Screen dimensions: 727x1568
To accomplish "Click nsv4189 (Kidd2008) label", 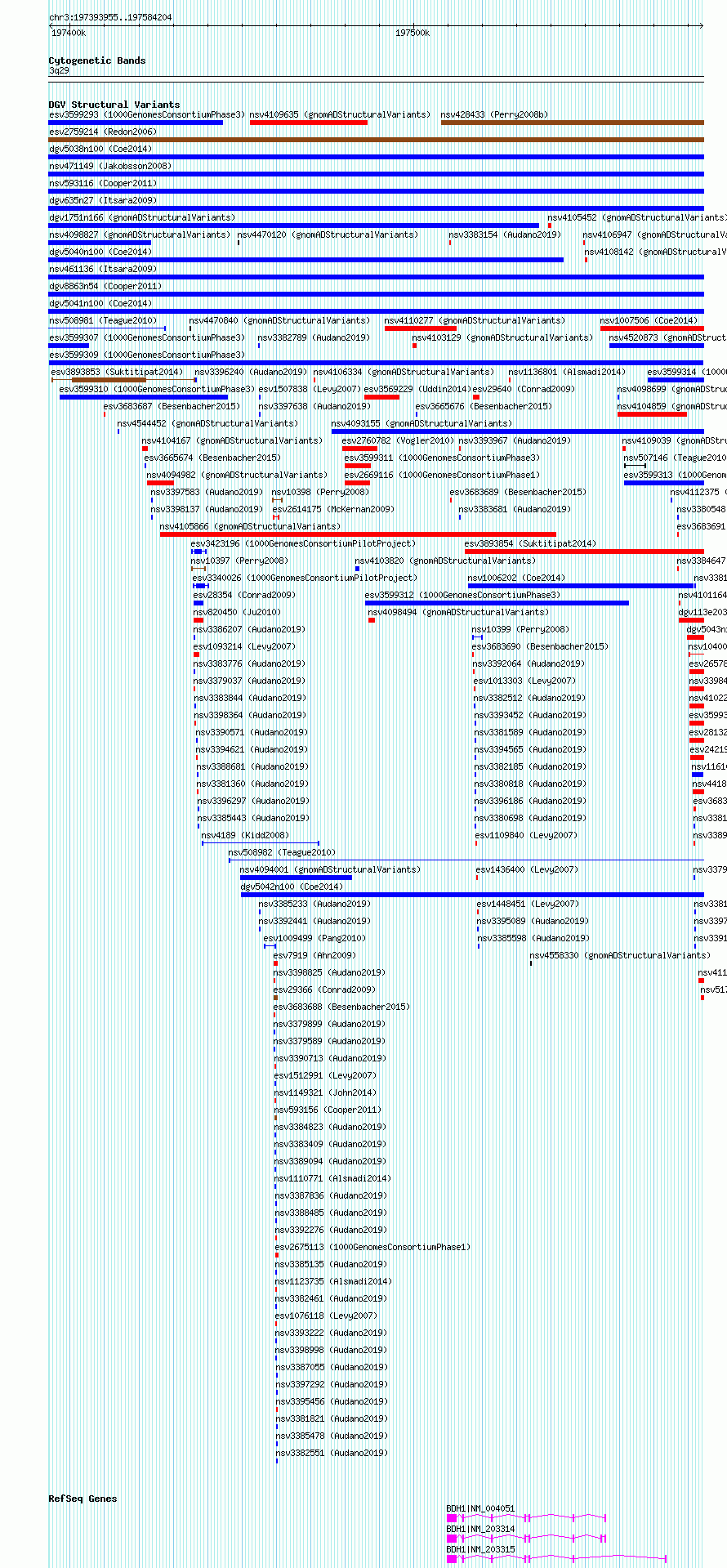I will (245, 836).
